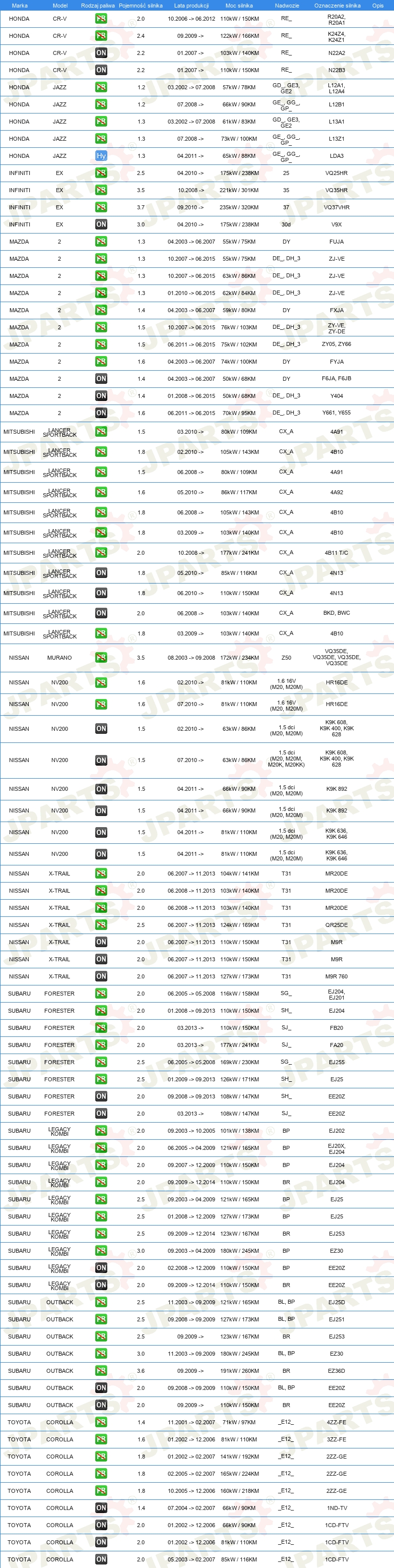Click petrol icon in Mazda 2 FUJA row
The height and width of the screenshot is (1568, 394).
click(101, 242)
